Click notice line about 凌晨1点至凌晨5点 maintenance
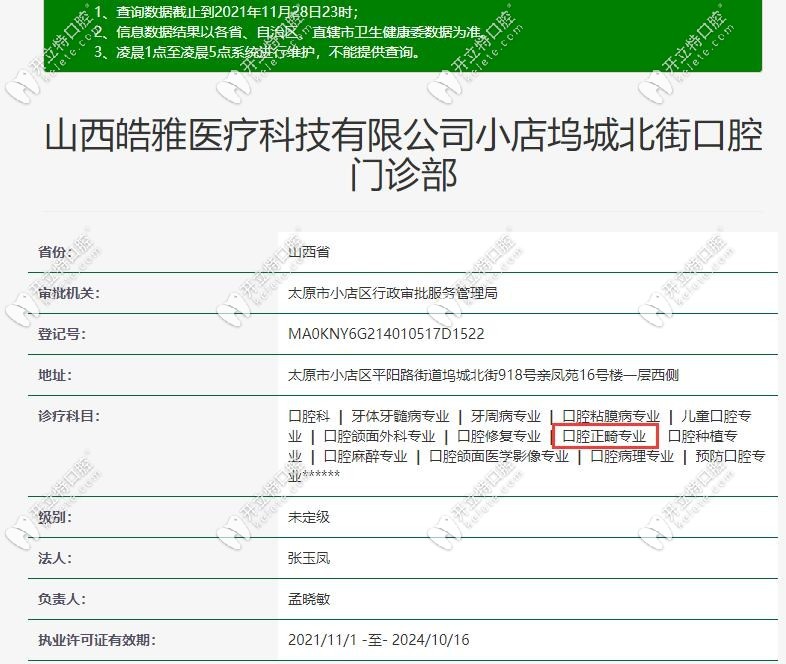 (258, 52)
